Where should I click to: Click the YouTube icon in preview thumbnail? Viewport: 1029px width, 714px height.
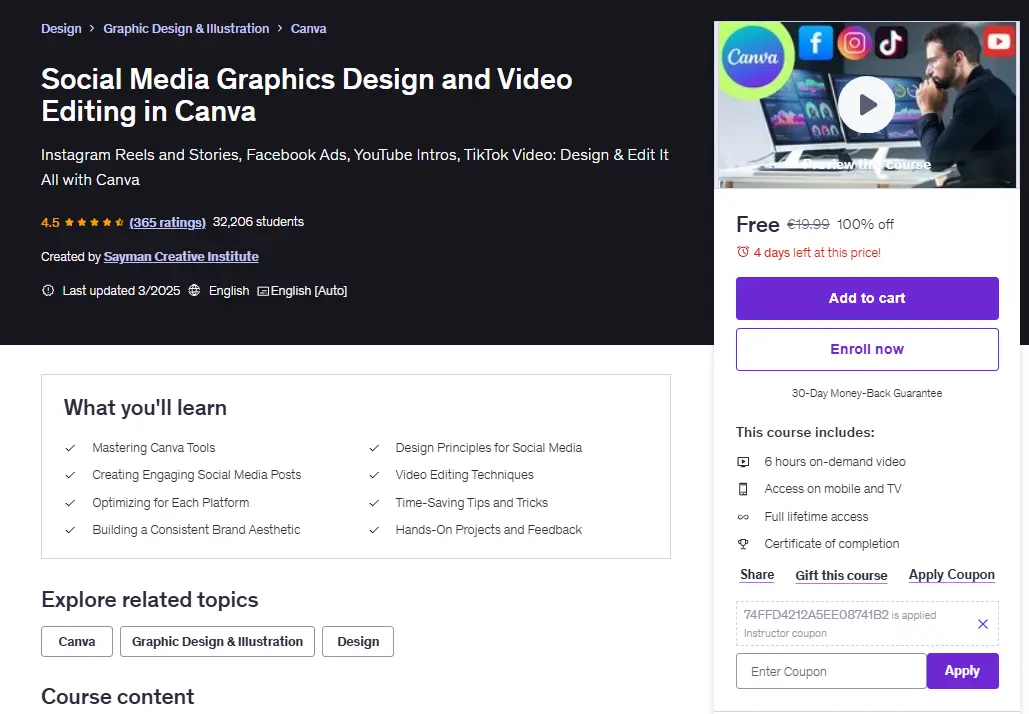[999, 41]
